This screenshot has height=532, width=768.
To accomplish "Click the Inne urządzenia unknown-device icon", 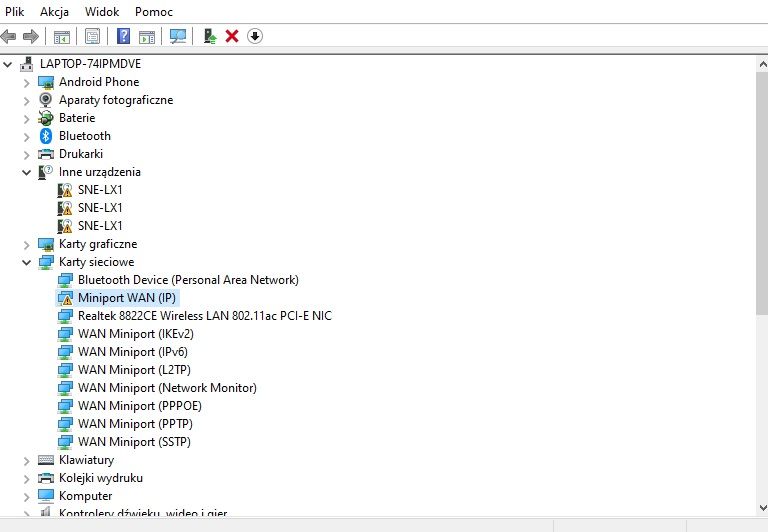I will 45,172.
